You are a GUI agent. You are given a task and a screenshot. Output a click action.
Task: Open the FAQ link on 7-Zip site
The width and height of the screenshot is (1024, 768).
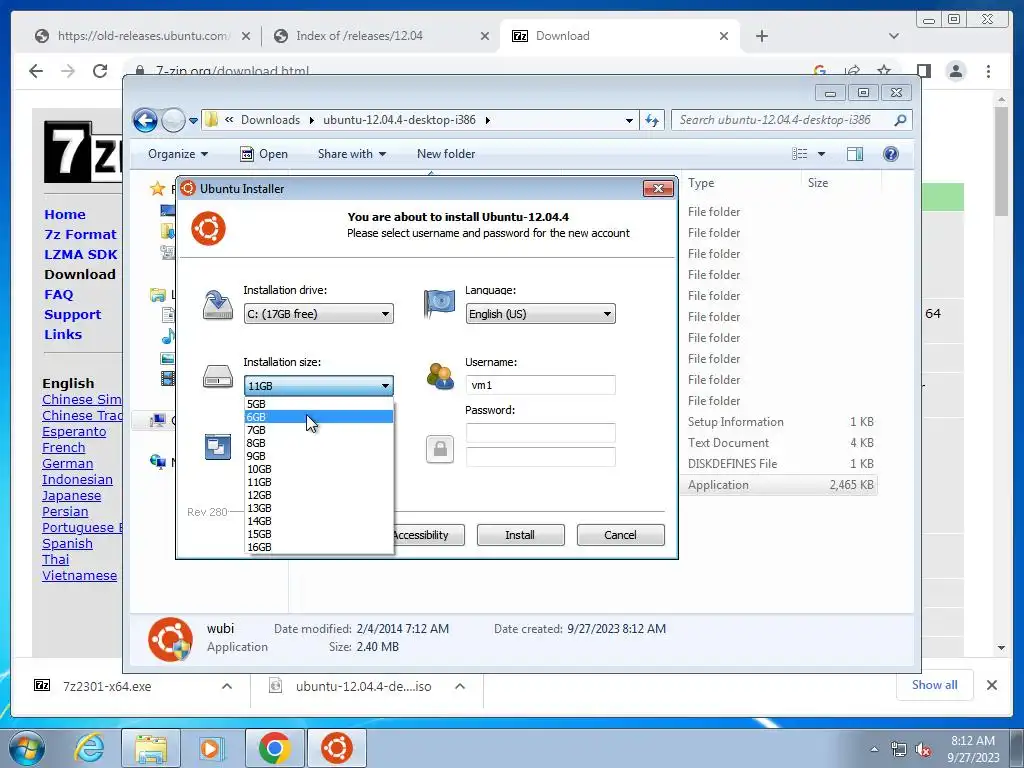pos(59,295)
